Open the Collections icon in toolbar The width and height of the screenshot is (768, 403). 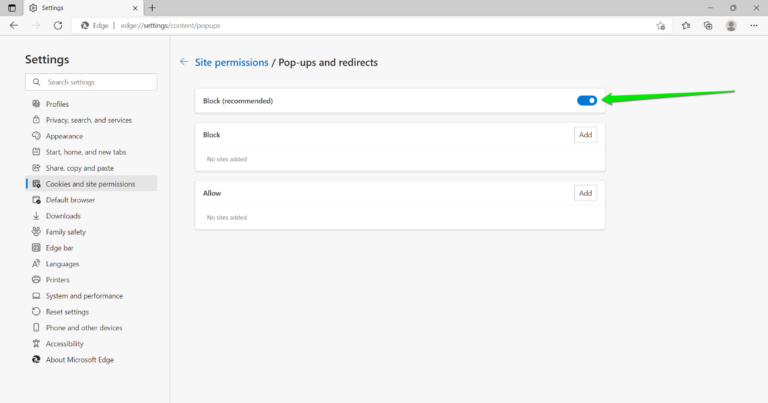[x=708, y=25]
